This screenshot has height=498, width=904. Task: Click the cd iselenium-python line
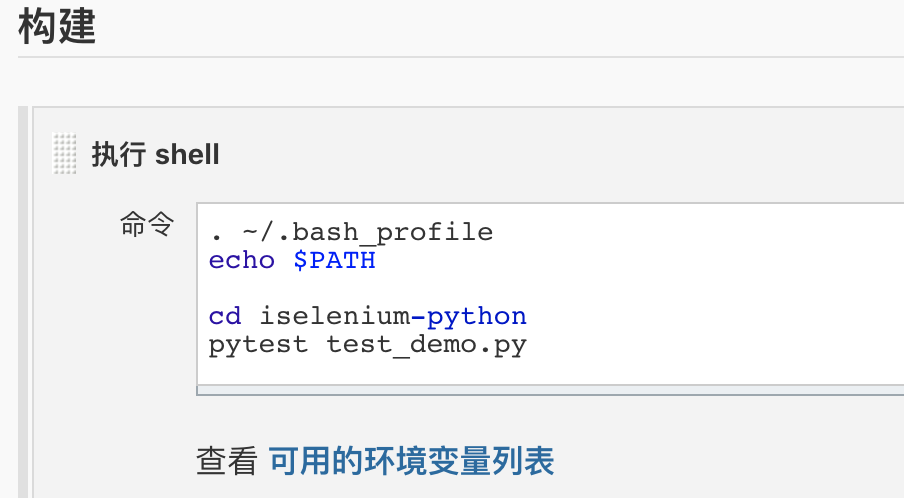[x=367, y=316]
